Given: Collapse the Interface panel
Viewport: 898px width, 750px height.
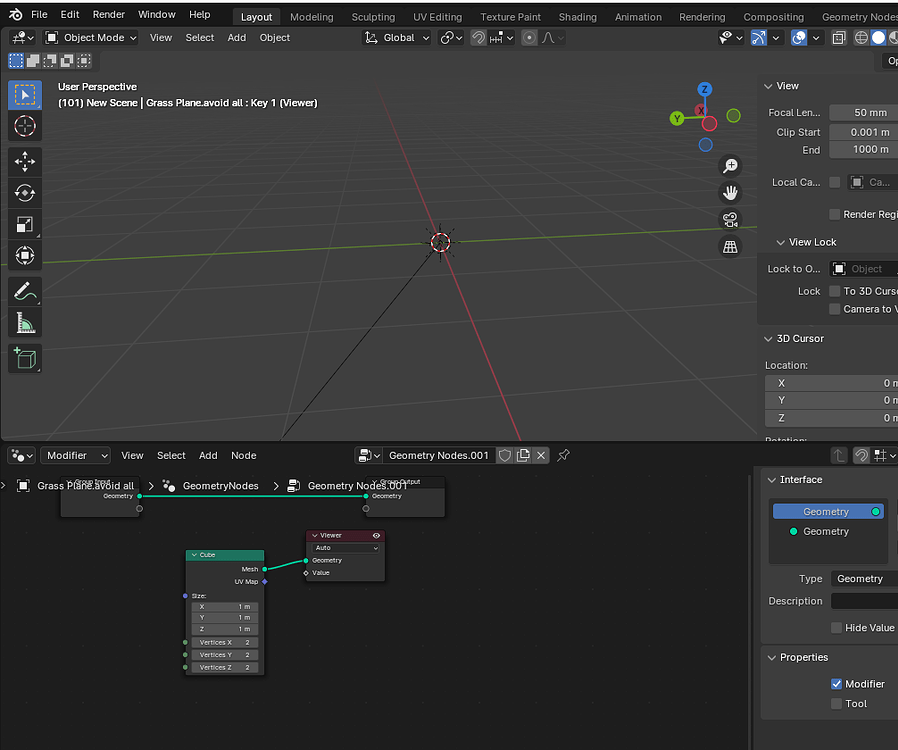Looking at the screenshot, I should click(771, 480).
